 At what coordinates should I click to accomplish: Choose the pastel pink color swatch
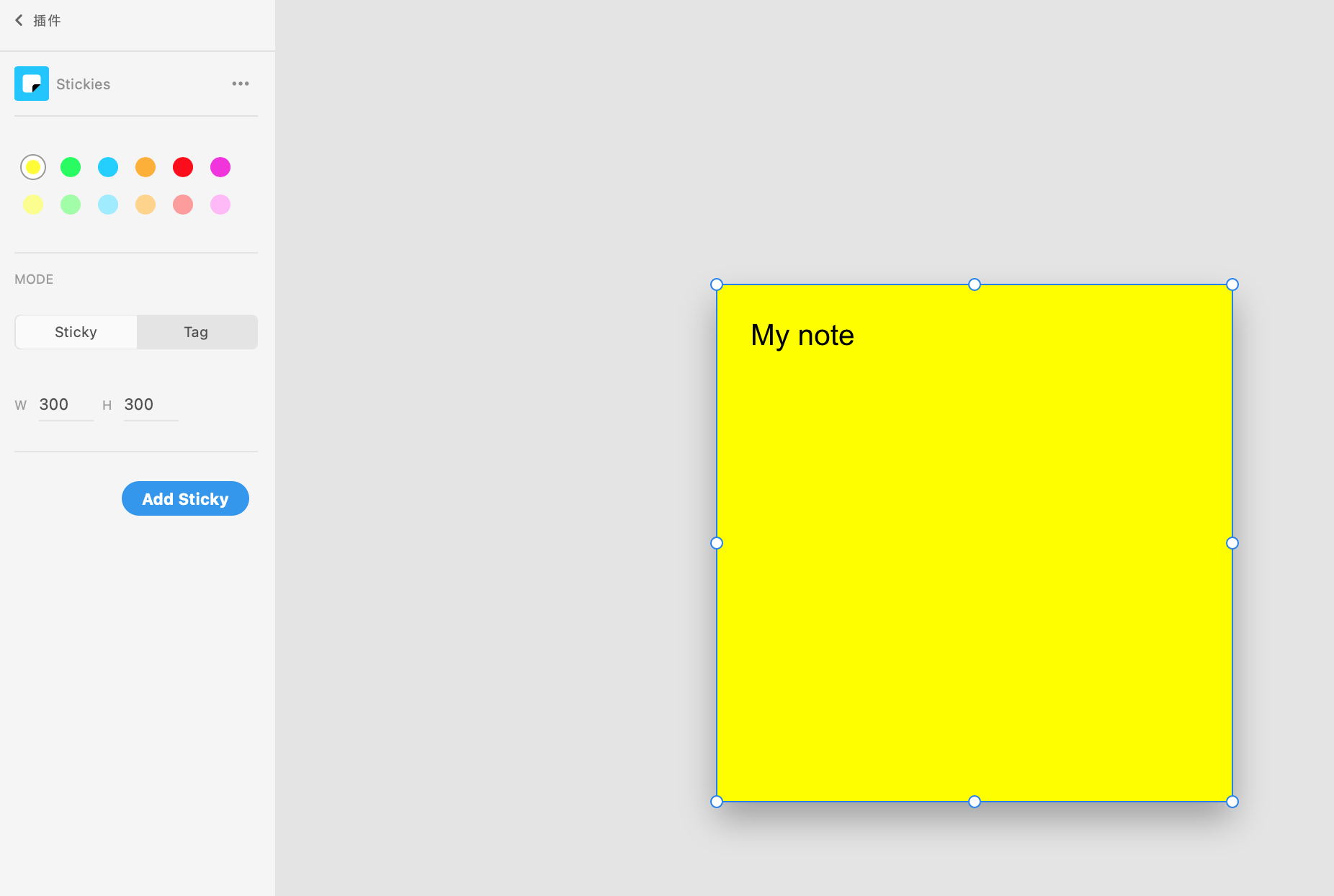[x=220, y=205]
